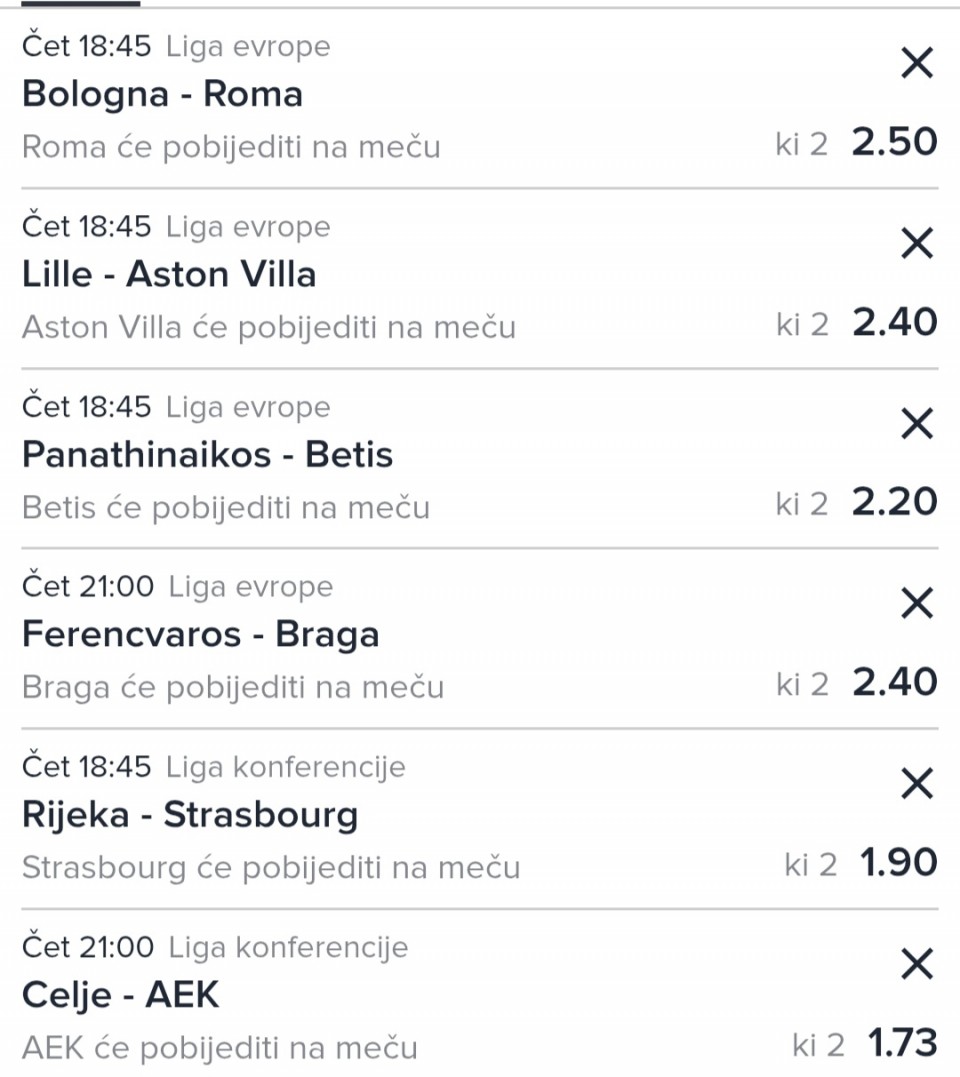
Task: Tap the 1.90 odds for Strasbourg
Action: (898, 862)
